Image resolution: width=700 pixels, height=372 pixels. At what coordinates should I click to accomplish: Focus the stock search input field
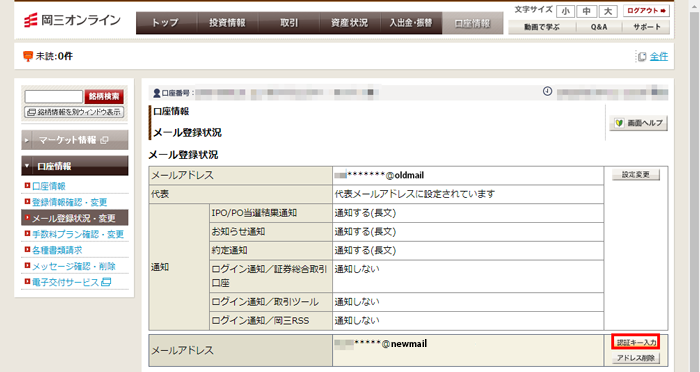(54, 96)
